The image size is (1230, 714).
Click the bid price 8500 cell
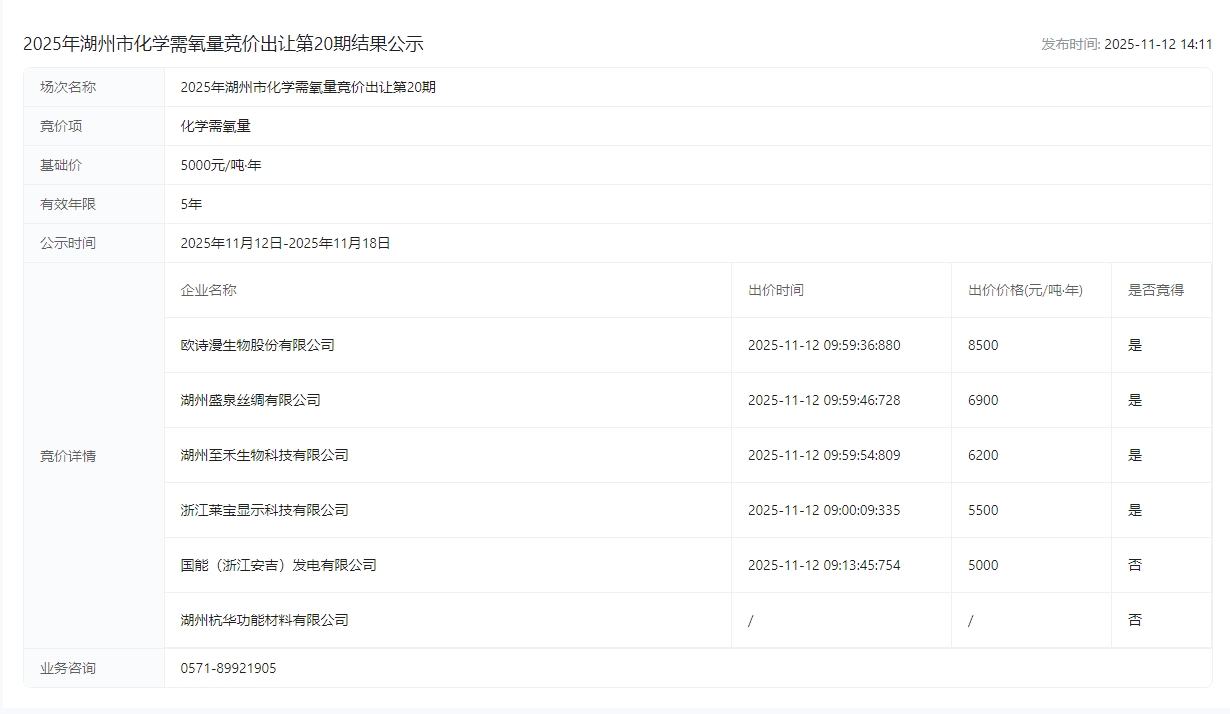(983, 345)
